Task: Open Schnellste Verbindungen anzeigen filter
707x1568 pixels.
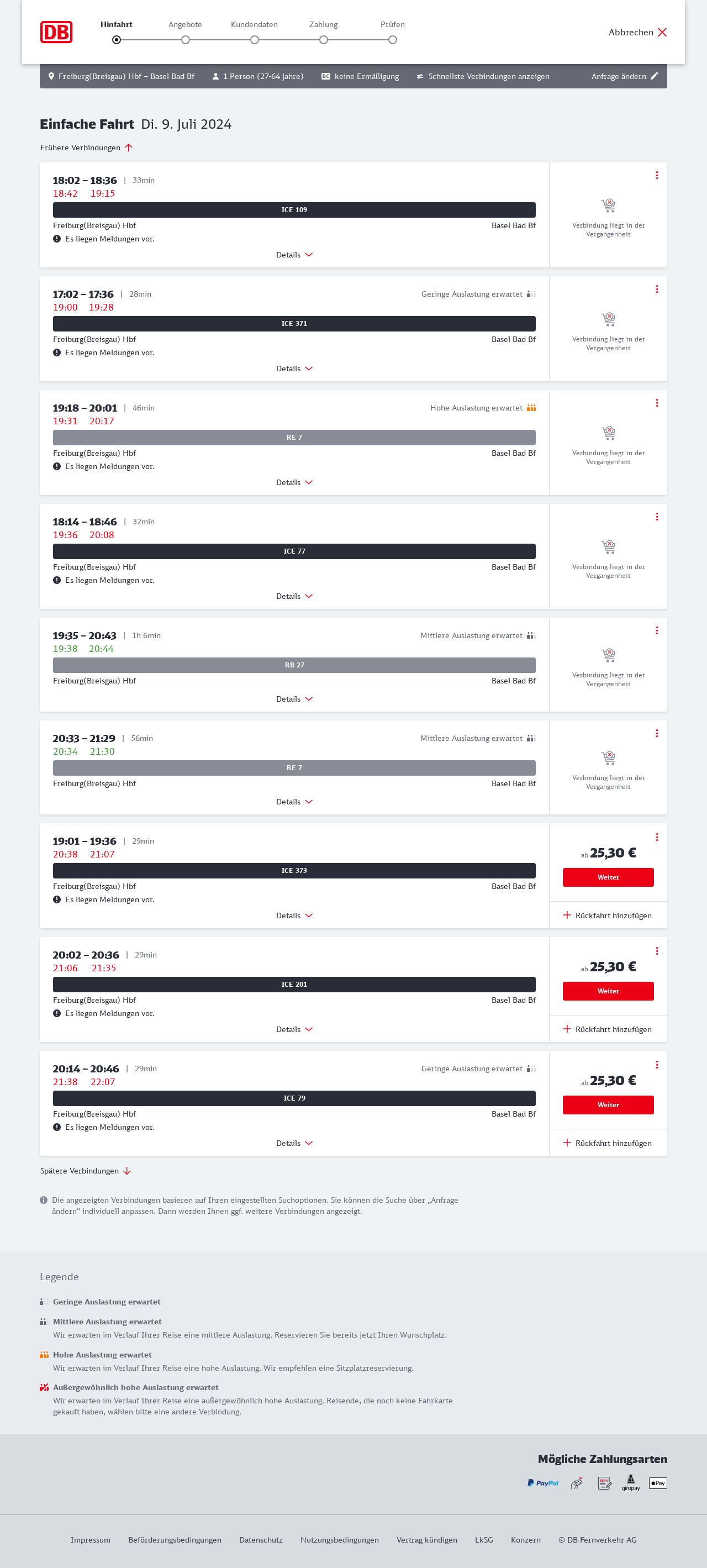Action: [483, 76]
